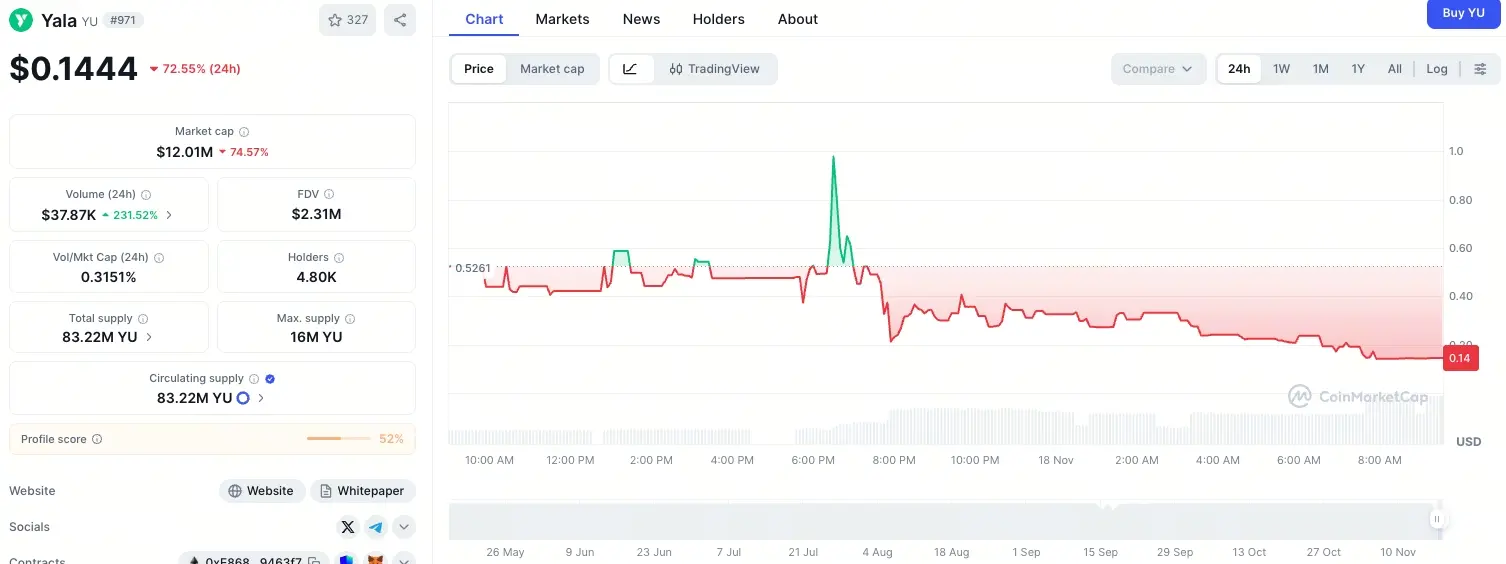
Task: Select the 1Y time range
Action: [1358, 69]
